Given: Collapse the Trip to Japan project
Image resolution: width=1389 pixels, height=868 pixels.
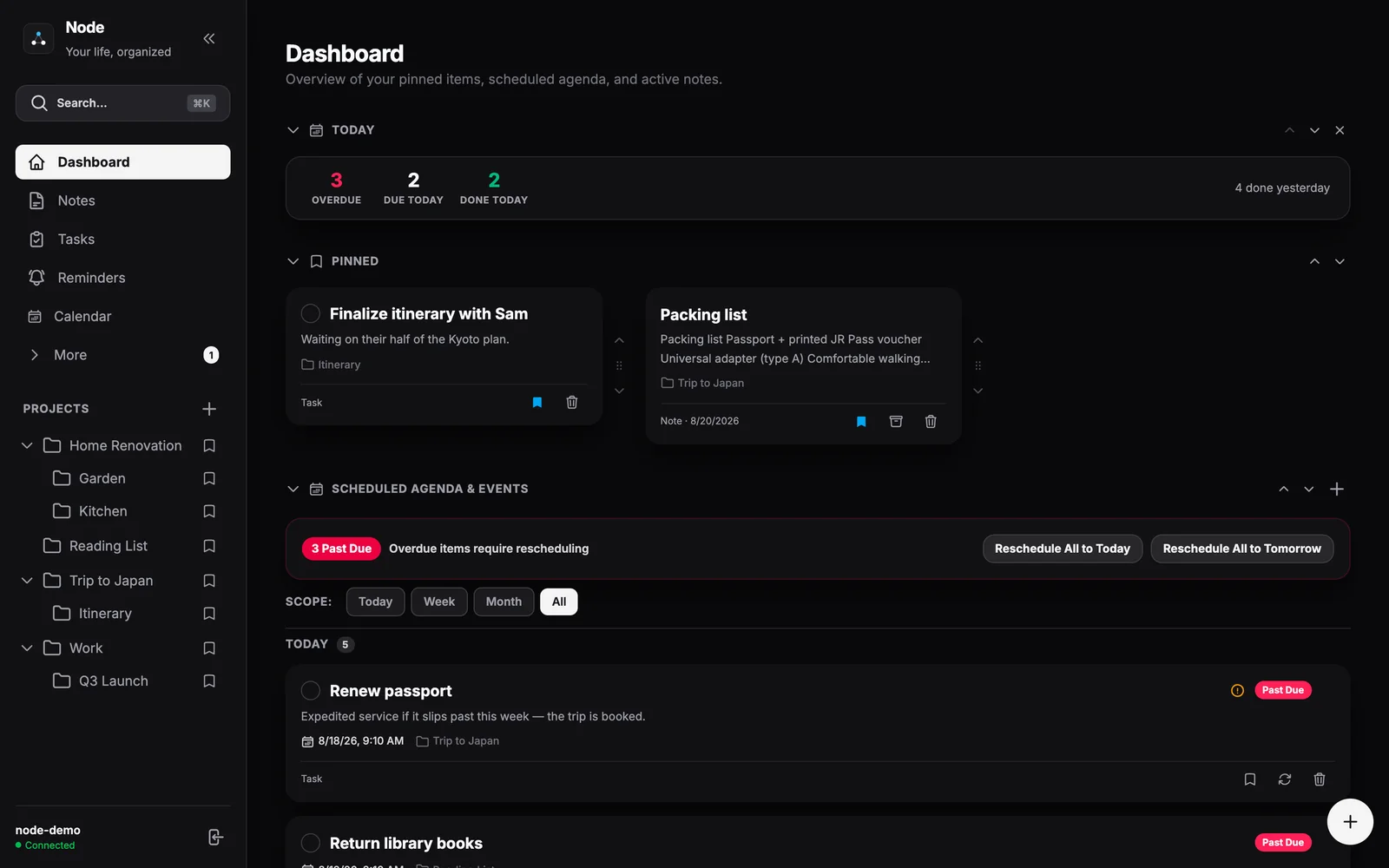Looking at the screenshot, I should 27,581.
